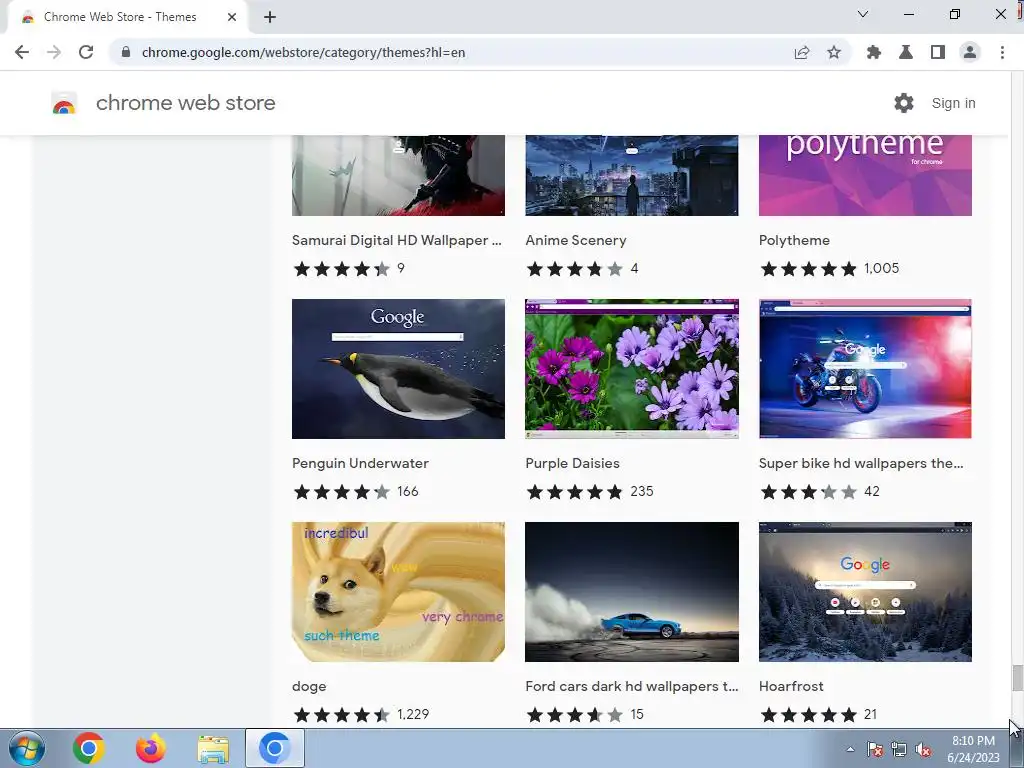Open Action Center flag tray icon
The image size is (1024, 768).
point(875,749)
